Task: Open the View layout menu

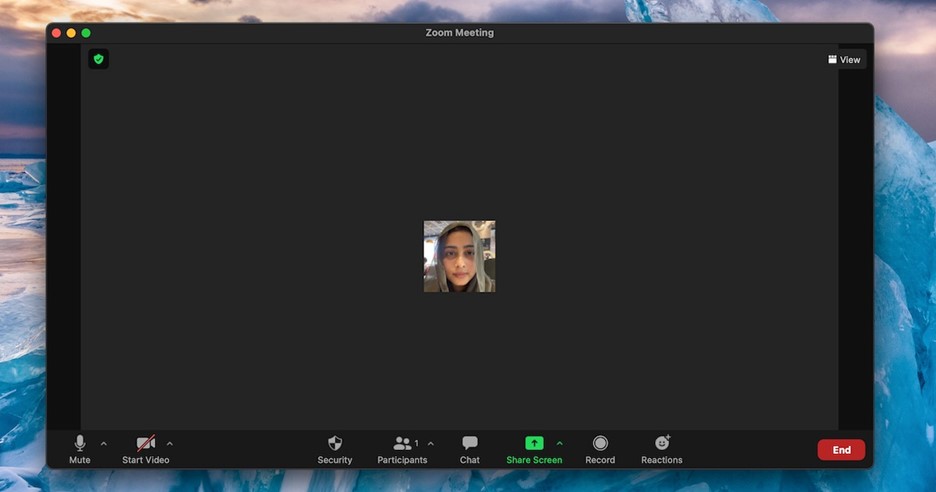Action: coord(844,60)
